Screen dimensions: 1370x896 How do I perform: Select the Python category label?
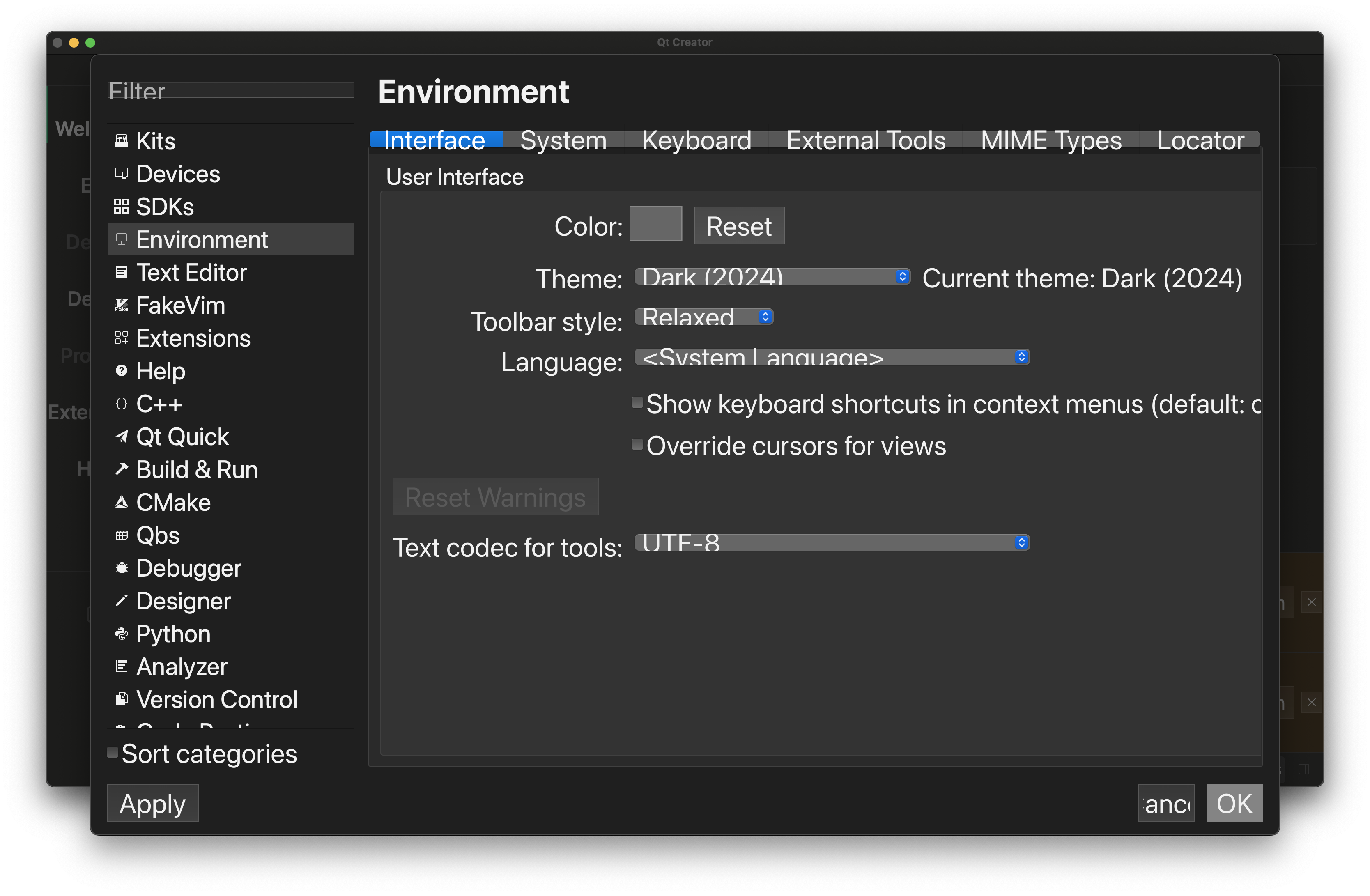click(x=173, y=634)
